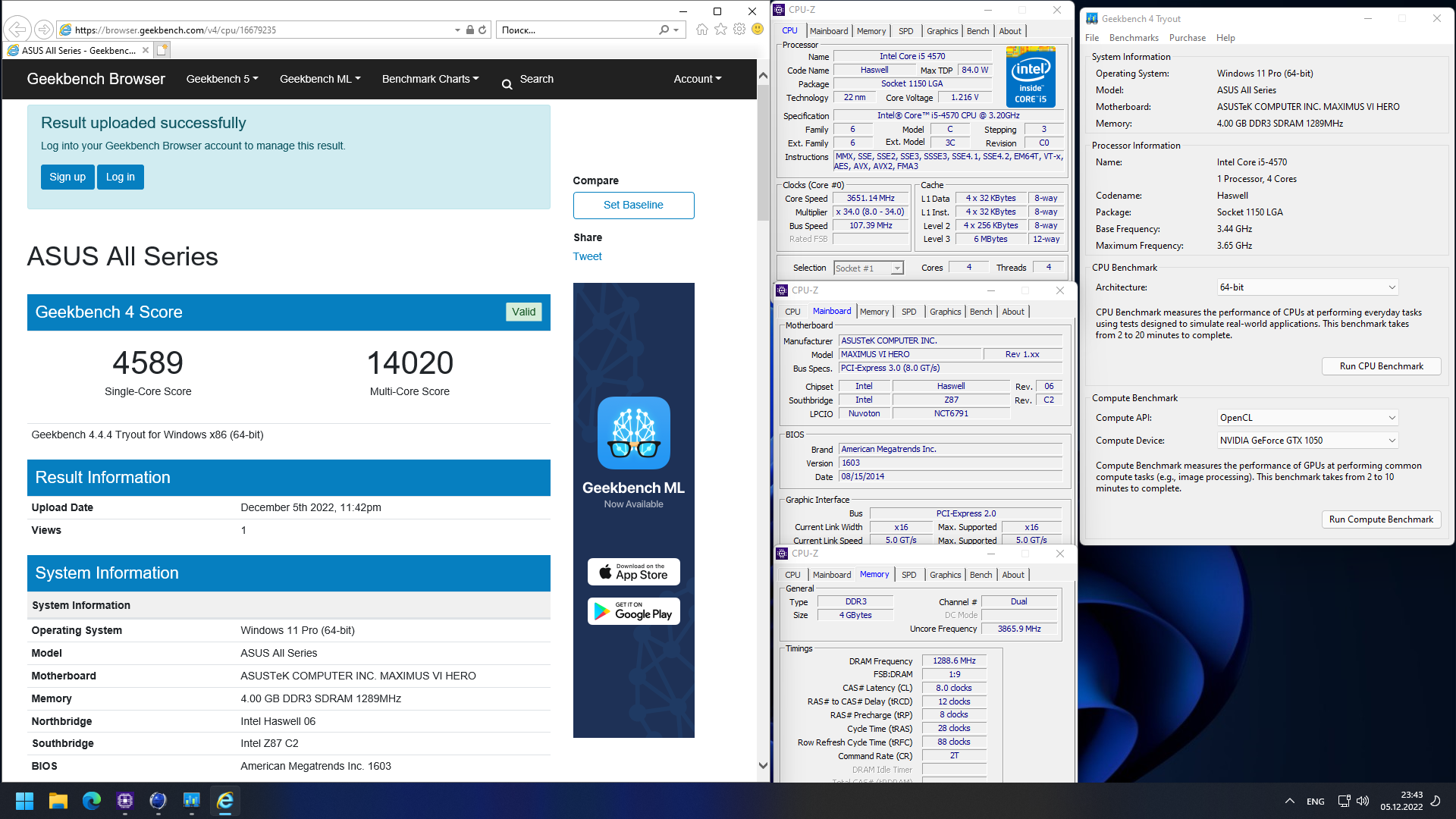Show hidden tray icons chevron

click(1289, 801)
